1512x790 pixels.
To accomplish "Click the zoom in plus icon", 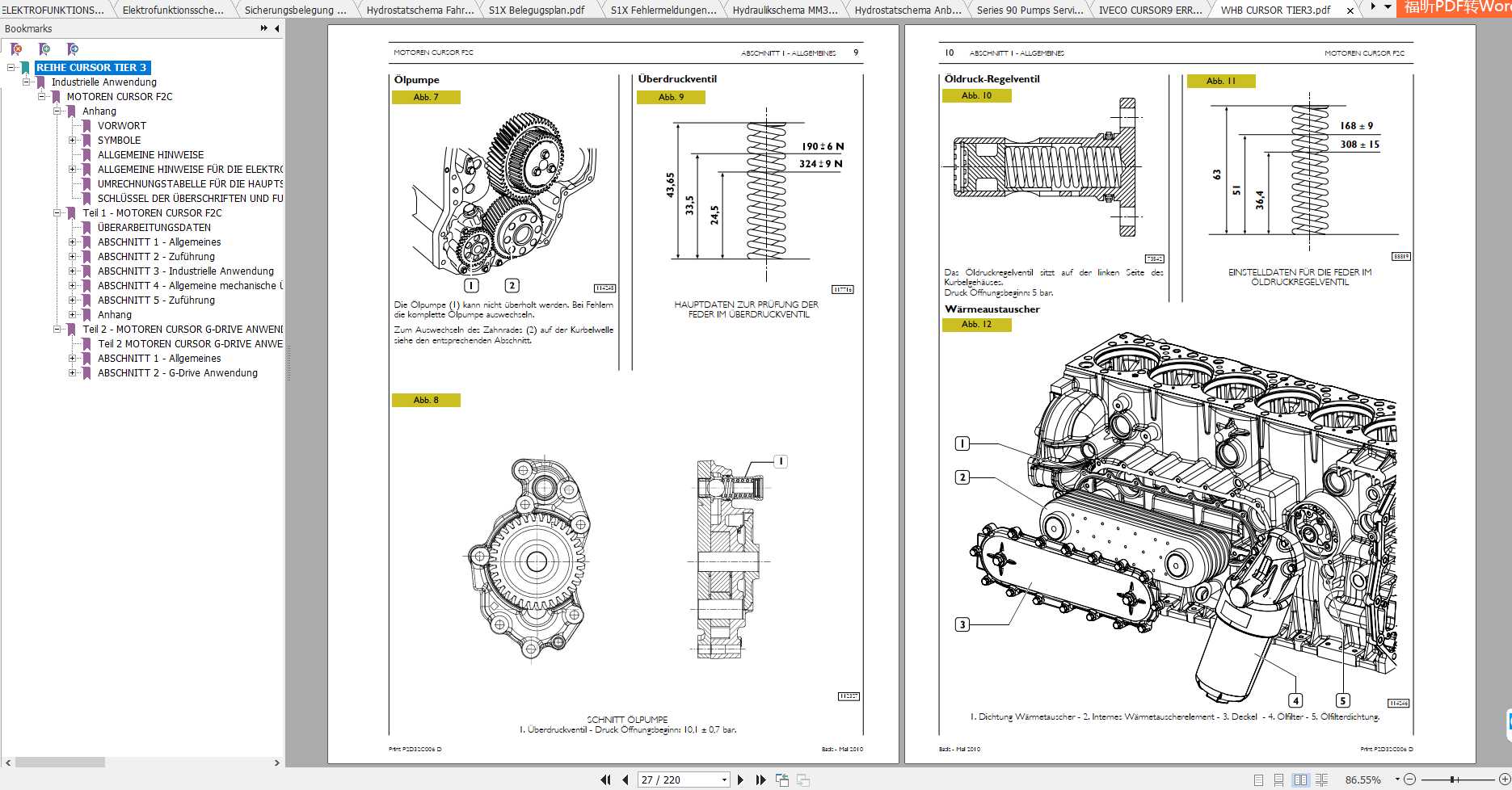I will point(1504,779).
